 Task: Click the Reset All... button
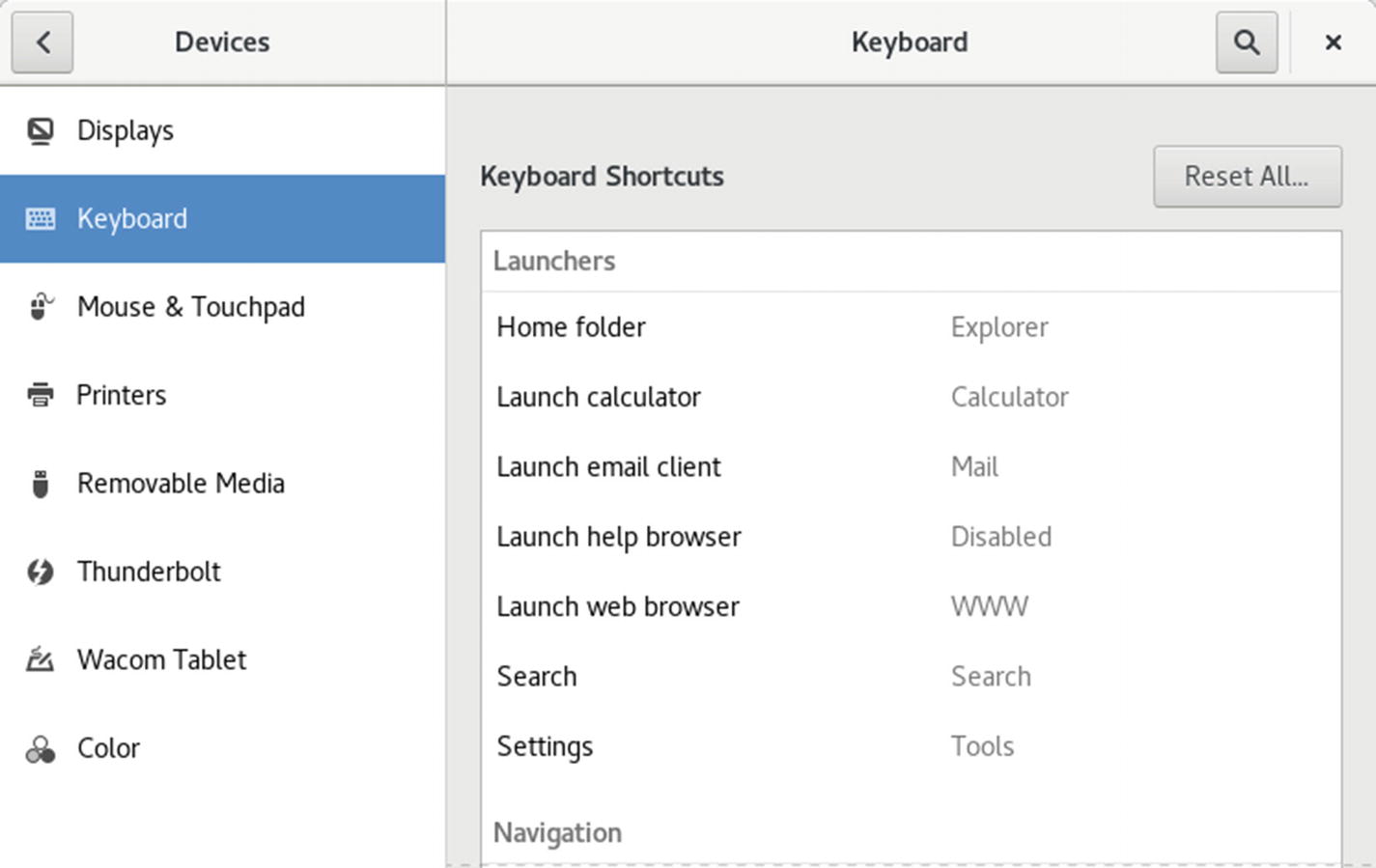tap(1247, 177)
